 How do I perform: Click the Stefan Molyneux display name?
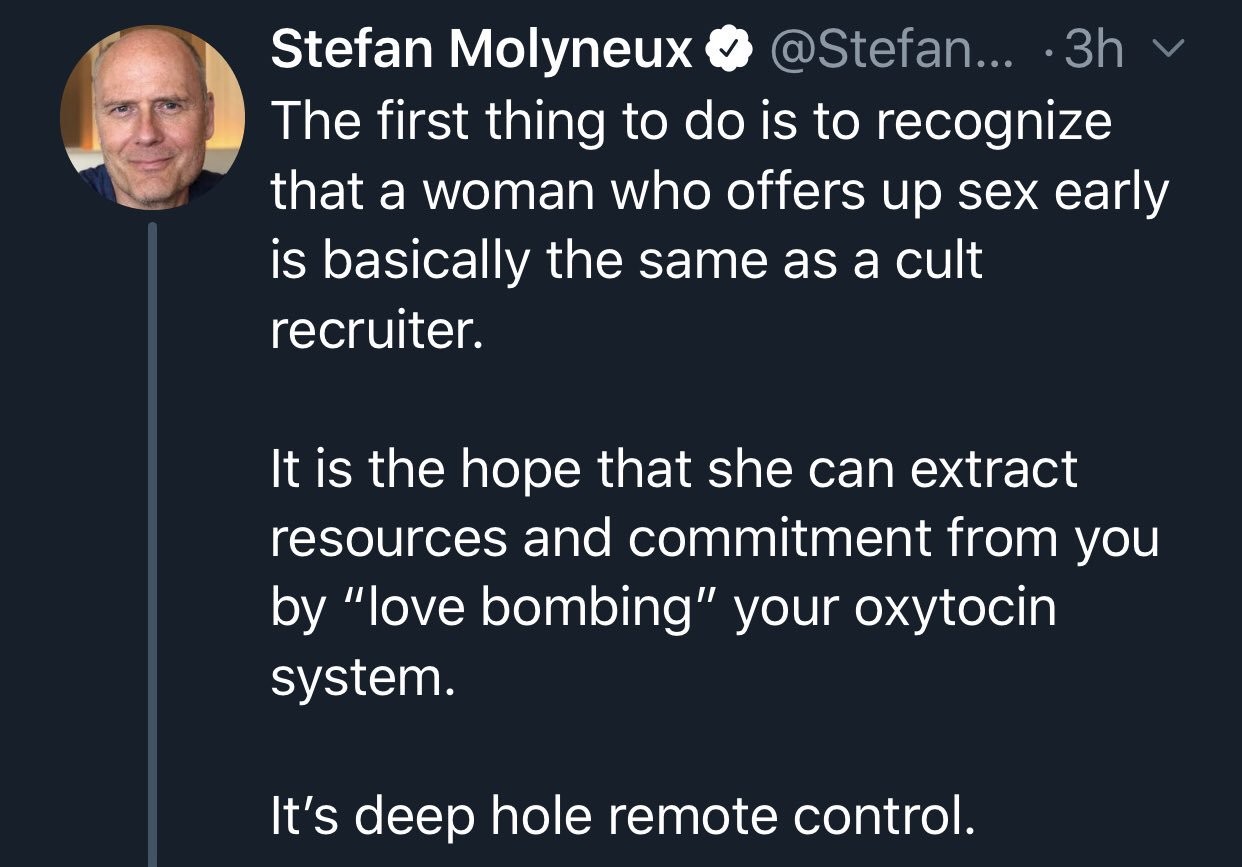click(482, 49)
